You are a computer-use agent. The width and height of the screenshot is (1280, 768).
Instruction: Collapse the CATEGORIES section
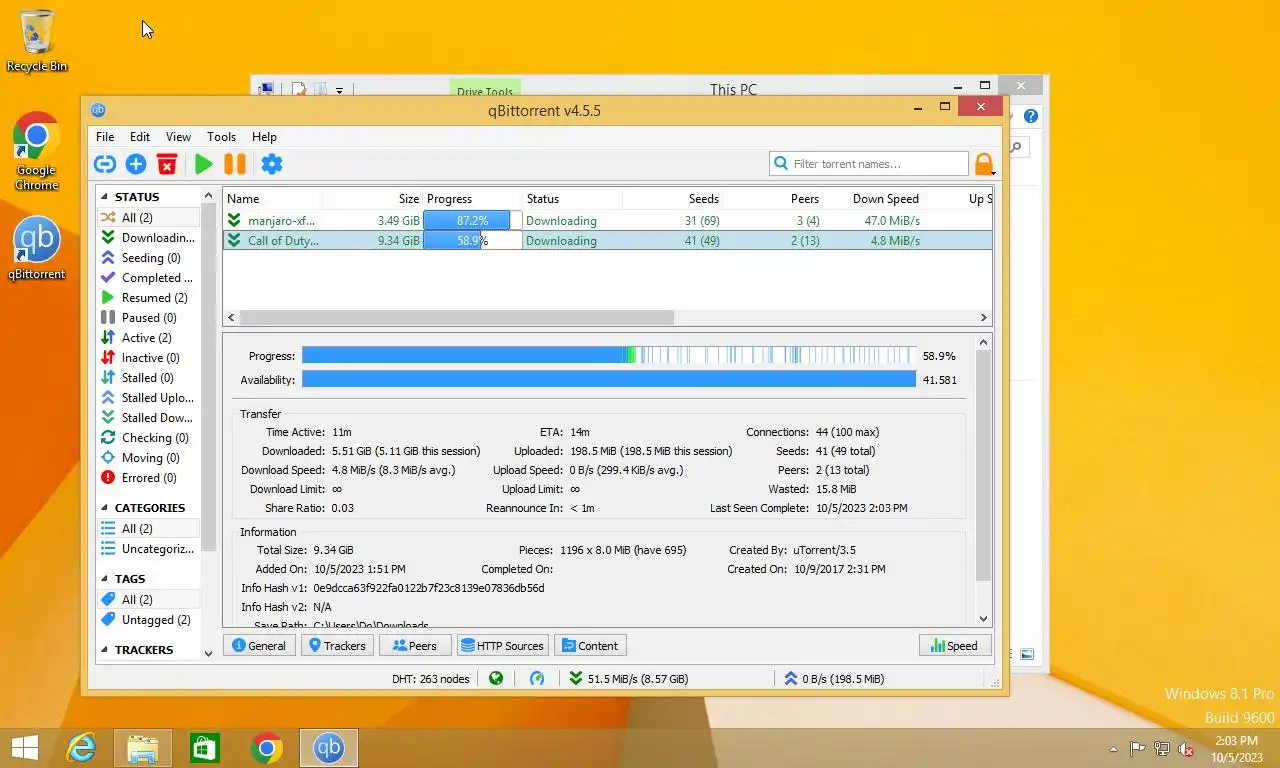(x=104, y=508)
